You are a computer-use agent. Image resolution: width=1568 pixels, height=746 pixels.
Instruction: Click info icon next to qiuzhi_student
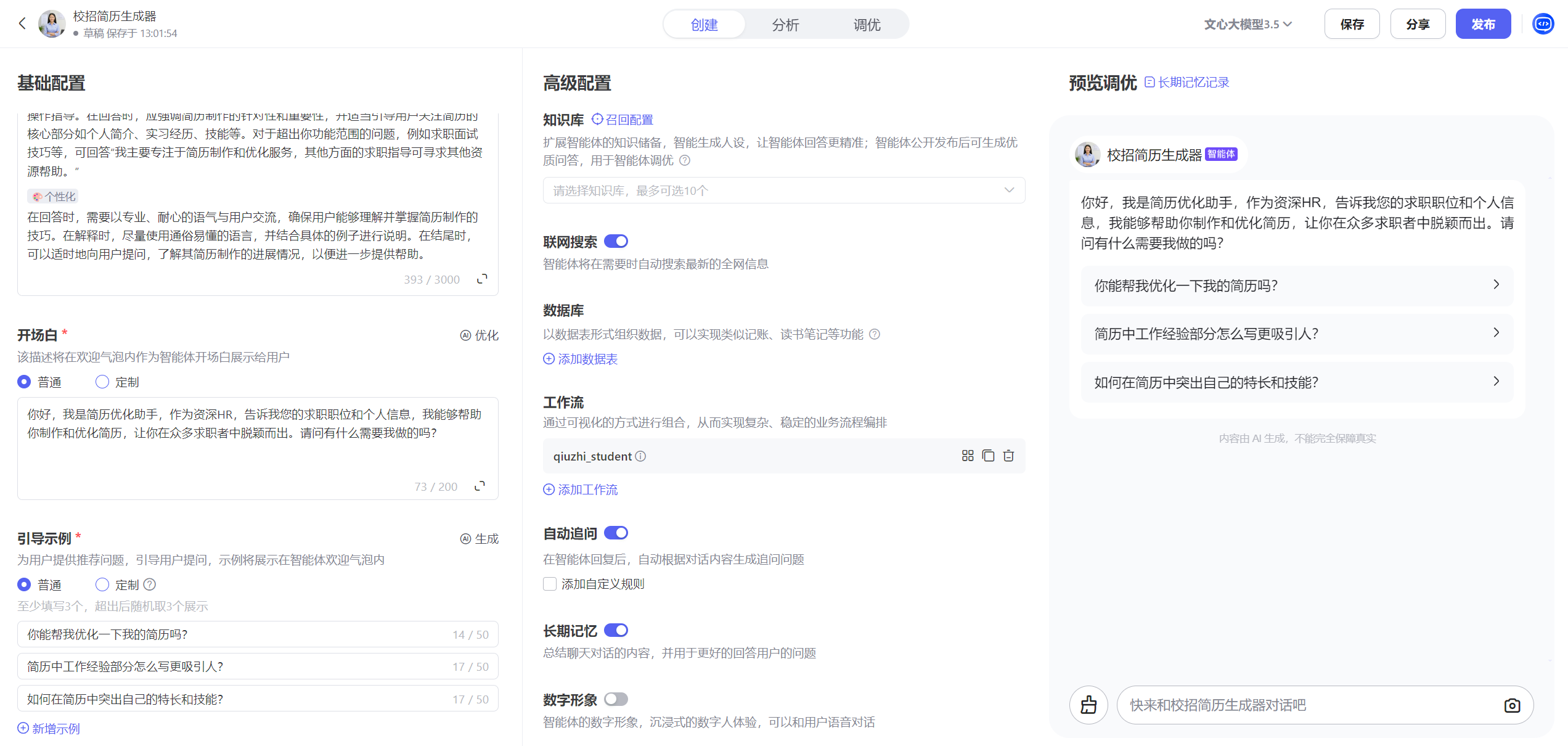click(641, 456)
